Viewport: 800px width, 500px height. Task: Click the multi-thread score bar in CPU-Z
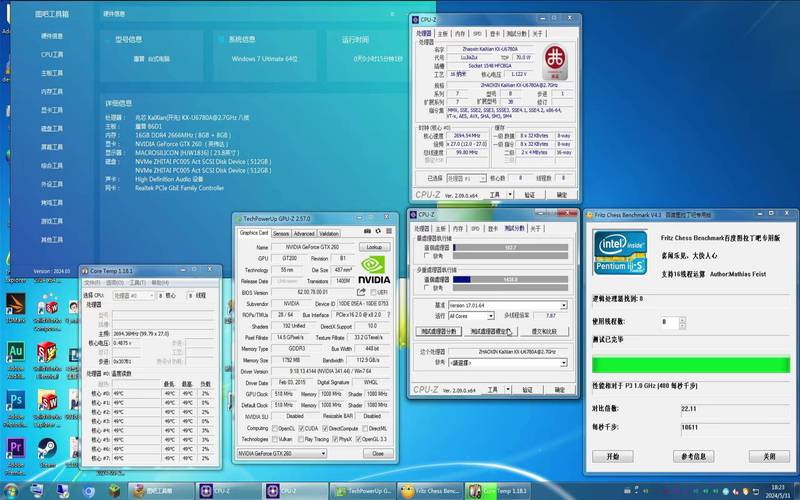[x=510, y=280]
